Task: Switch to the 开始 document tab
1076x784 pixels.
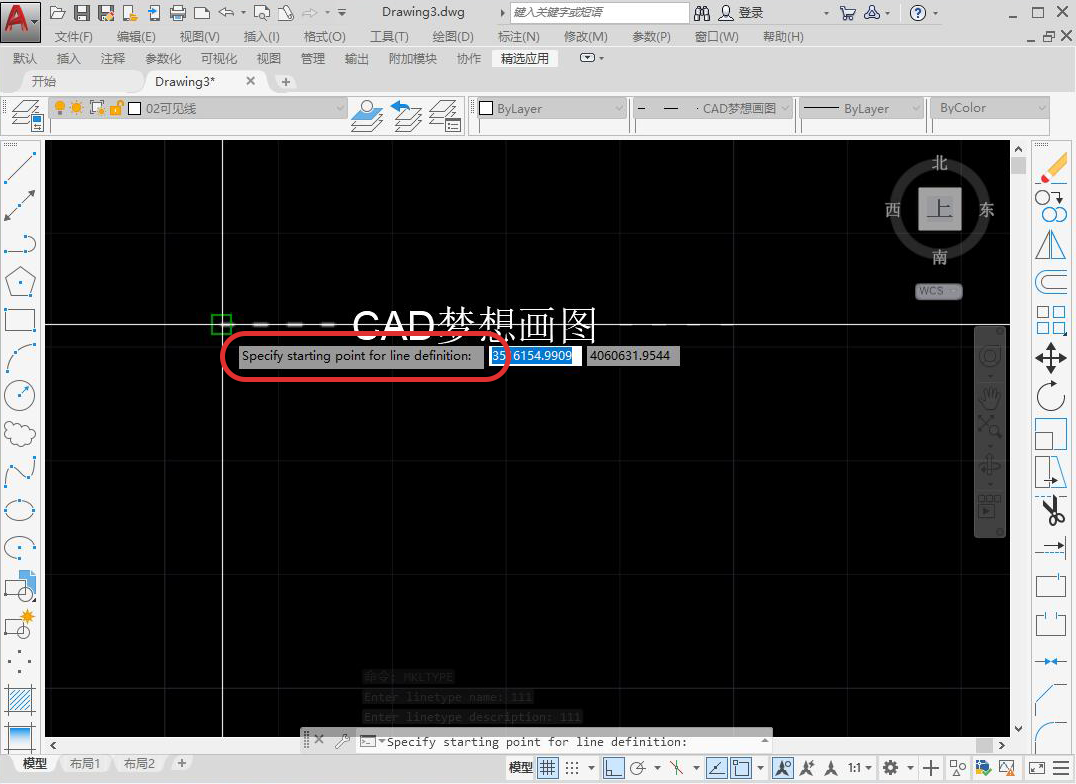Action: [x=43, y=81]
